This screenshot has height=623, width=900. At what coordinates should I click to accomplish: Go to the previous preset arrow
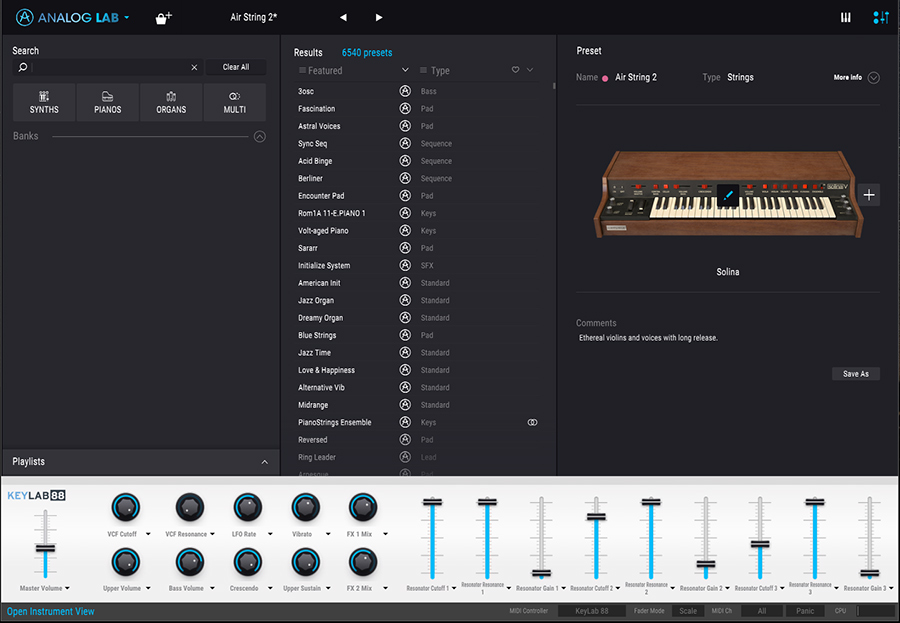point(343,18)
